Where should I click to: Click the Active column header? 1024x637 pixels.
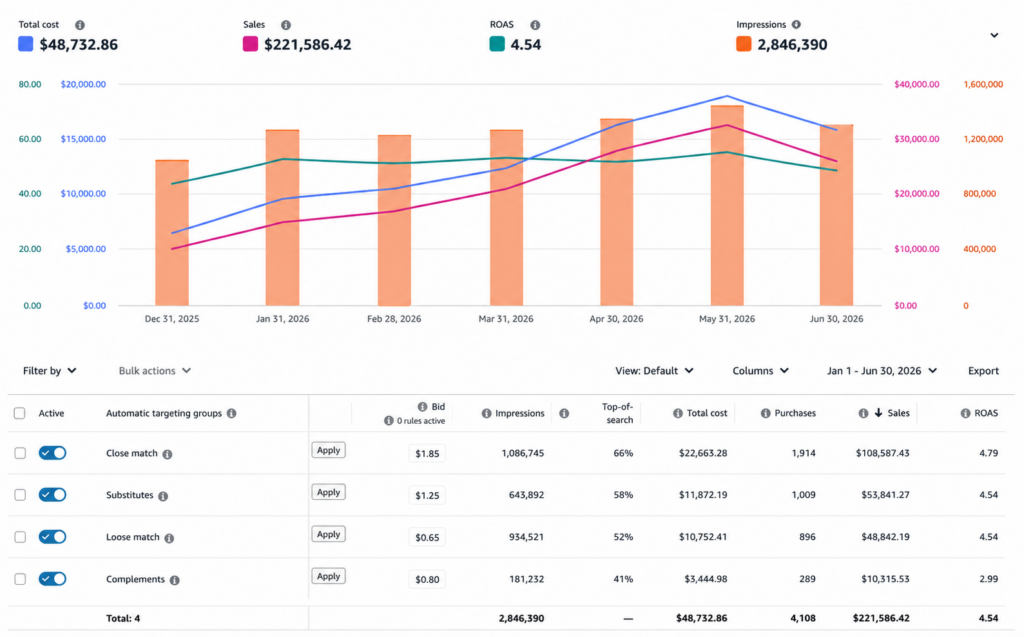[x=51, y=413]
